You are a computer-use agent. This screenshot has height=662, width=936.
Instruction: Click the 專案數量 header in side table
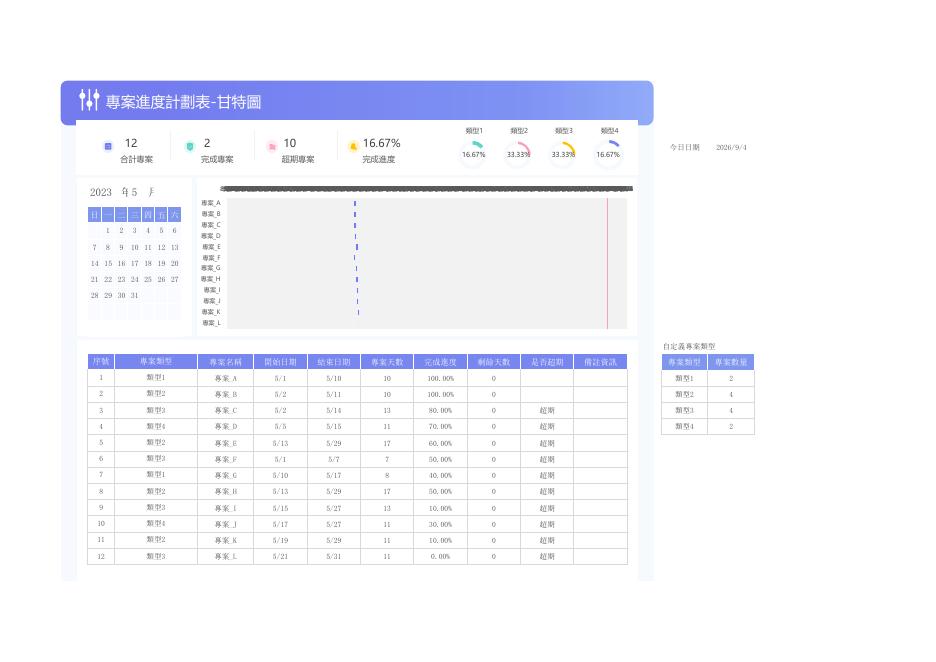(731, 362)
